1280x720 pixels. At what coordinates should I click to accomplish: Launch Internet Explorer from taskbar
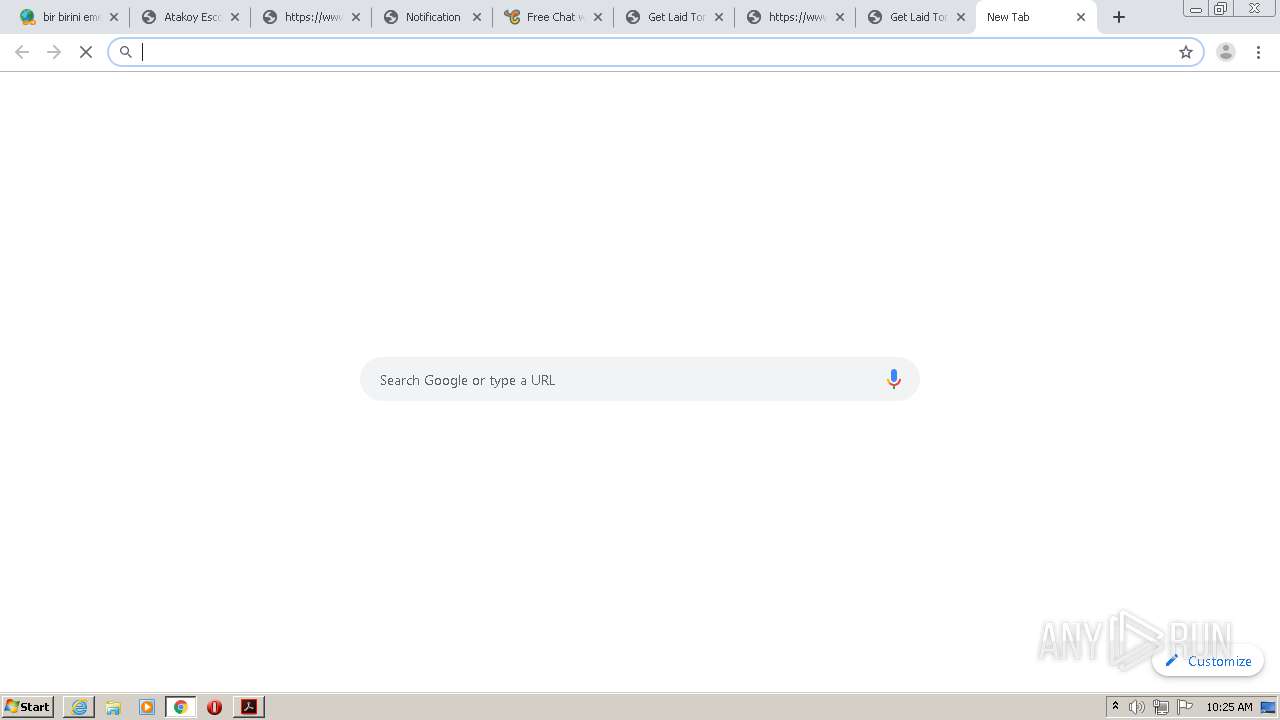[x=79, y=707]
